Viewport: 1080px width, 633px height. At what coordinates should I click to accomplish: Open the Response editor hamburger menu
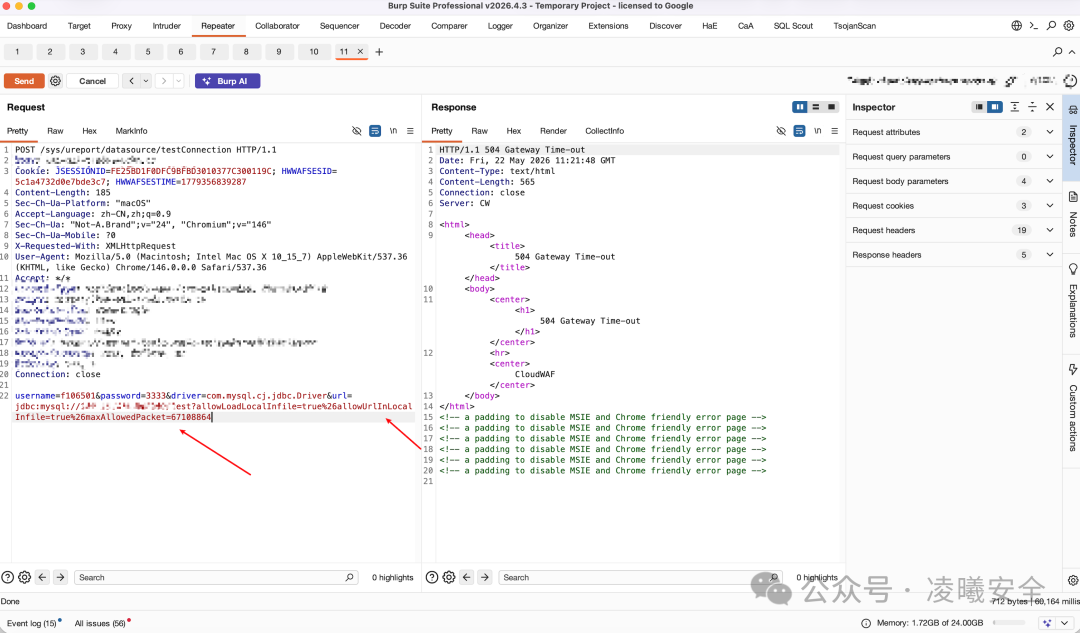coord(835,131)
